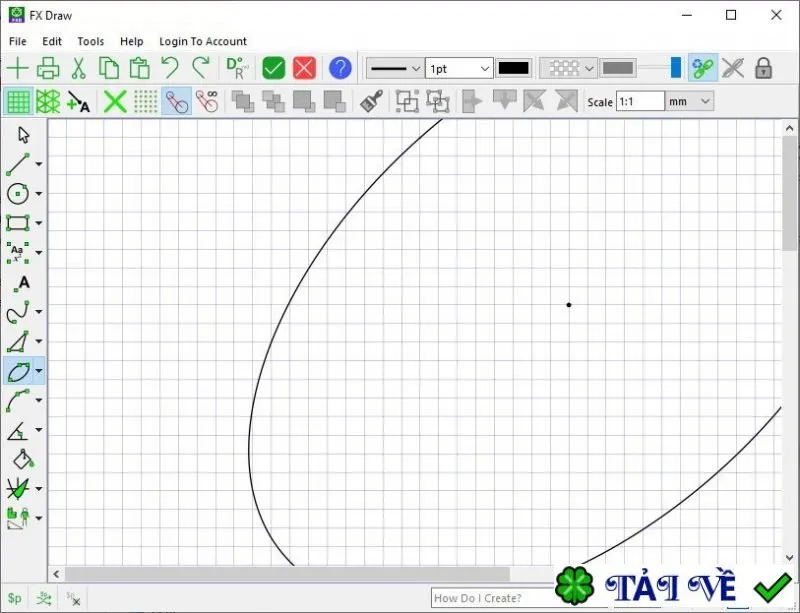Toggle the padlock lock icon
The image size is (800, 613).
(x=763, y=68)
